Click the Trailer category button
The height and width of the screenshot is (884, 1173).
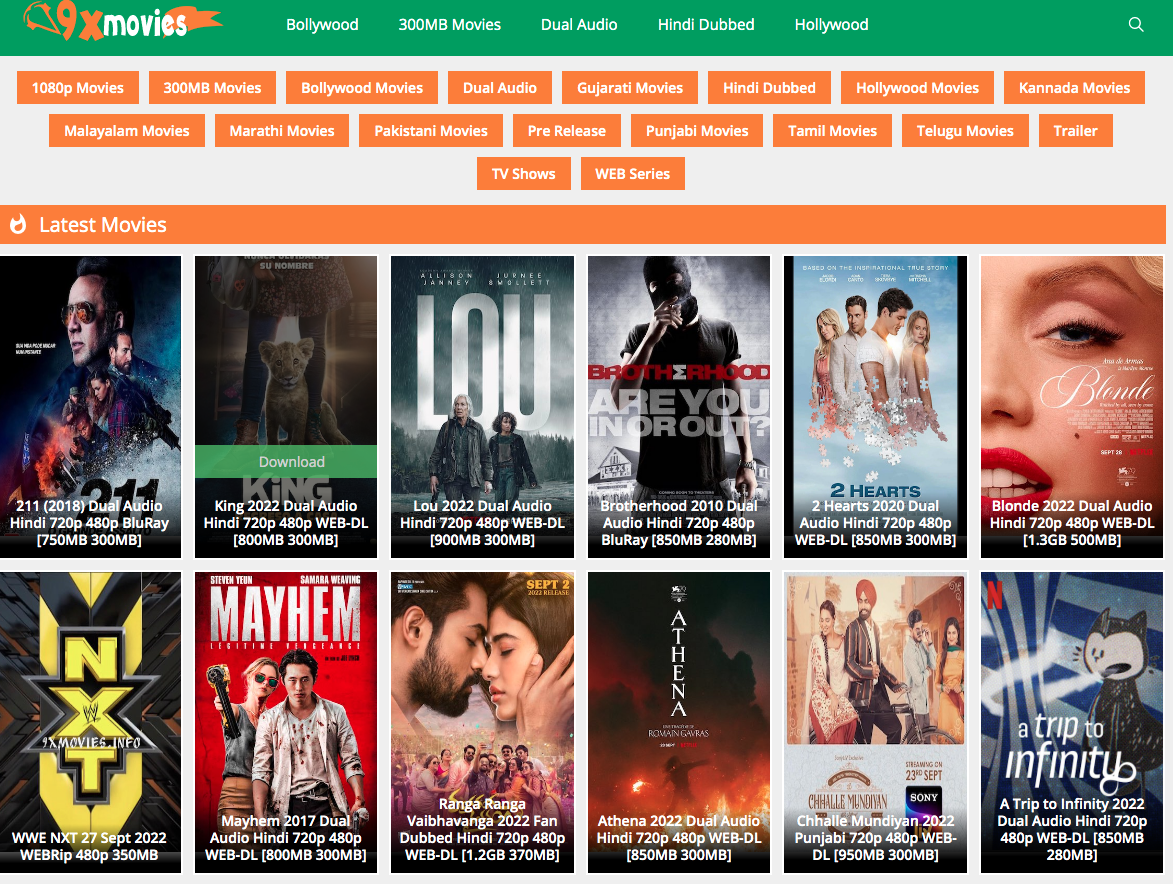[x=1075, y=131]
